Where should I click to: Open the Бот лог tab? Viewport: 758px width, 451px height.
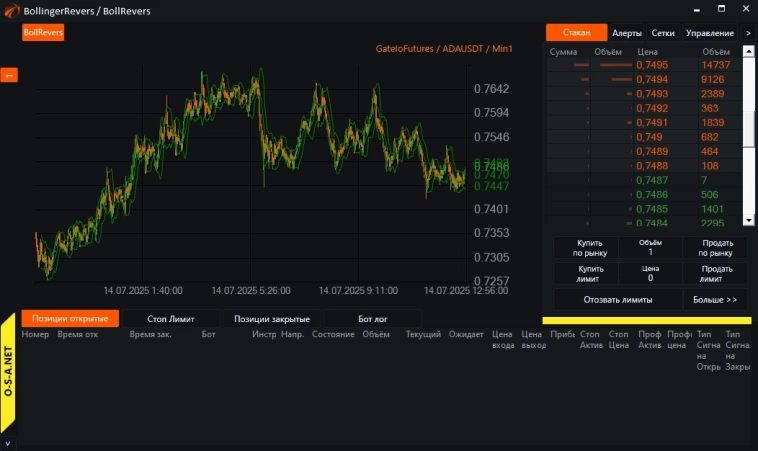[x=371, y=318]
